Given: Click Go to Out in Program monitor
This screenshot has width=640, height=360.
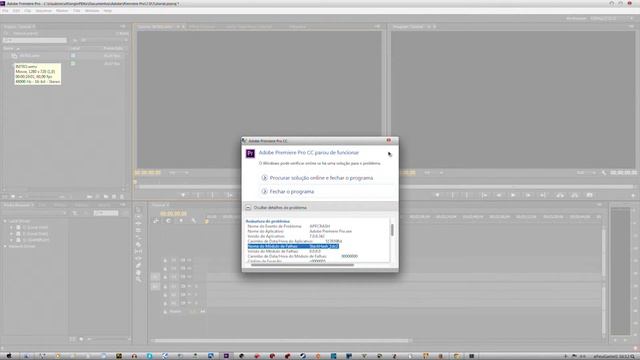Looking at the screenshot, I should 543,196.
